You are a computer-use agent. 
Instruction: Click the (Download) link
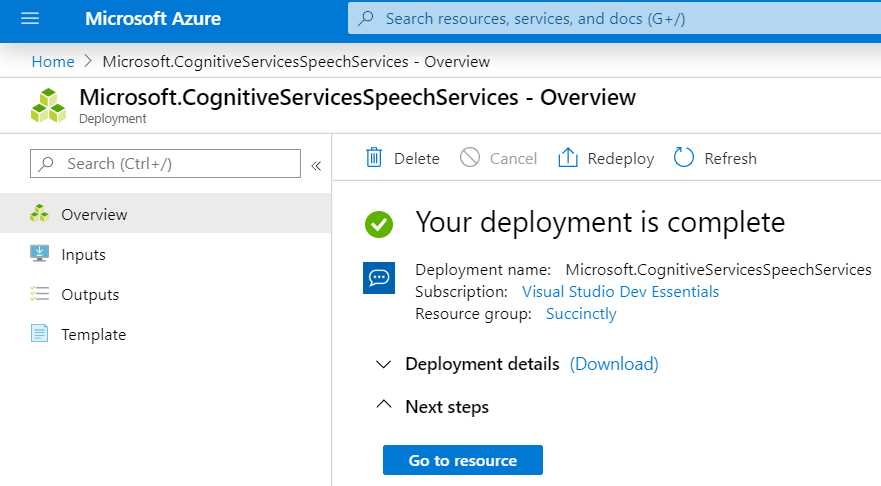[x=614, y=364]
